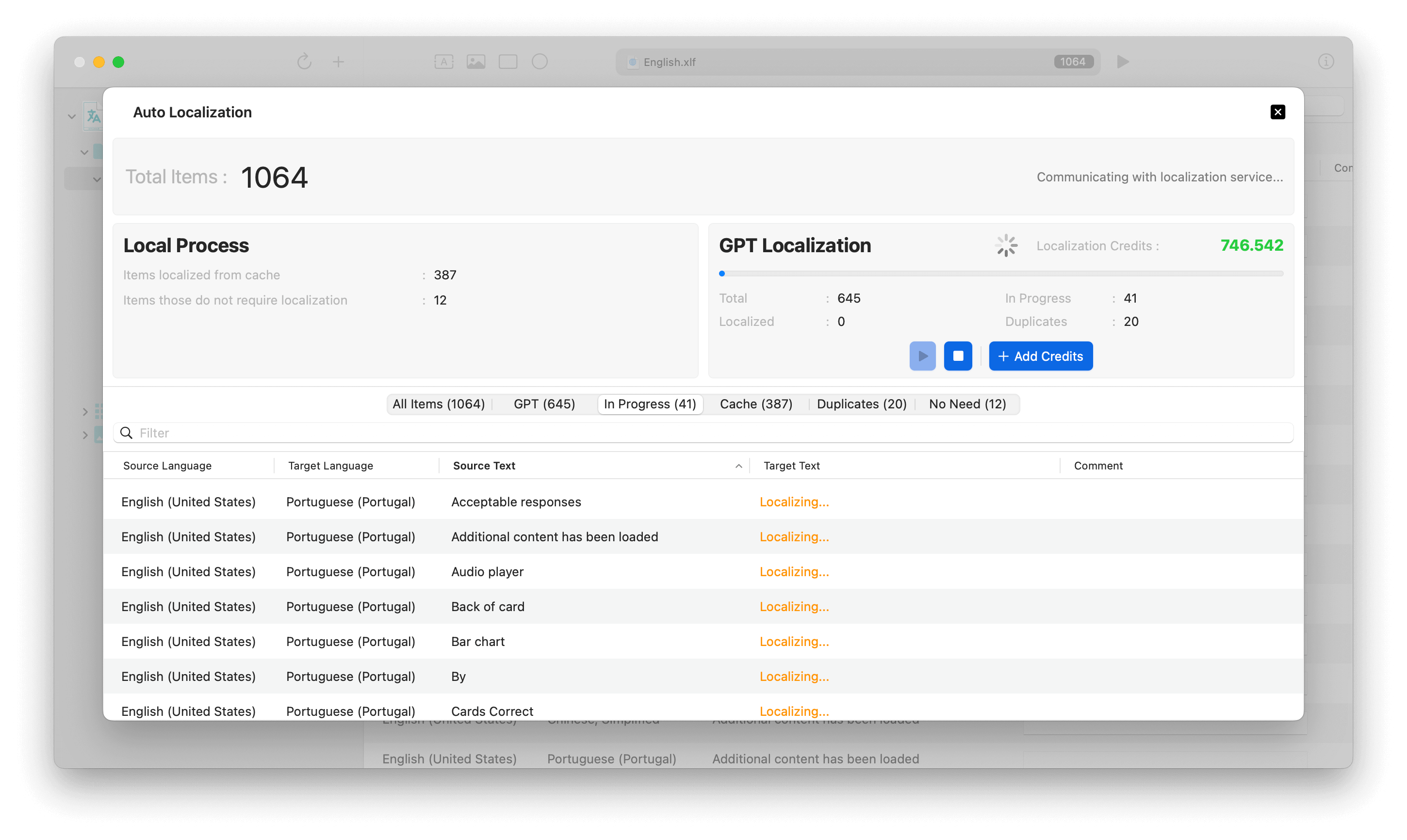The height and width of the screenshot is (840, 1407).
Task: Show Duplicates (20) tab
Action: click(861, 404)
